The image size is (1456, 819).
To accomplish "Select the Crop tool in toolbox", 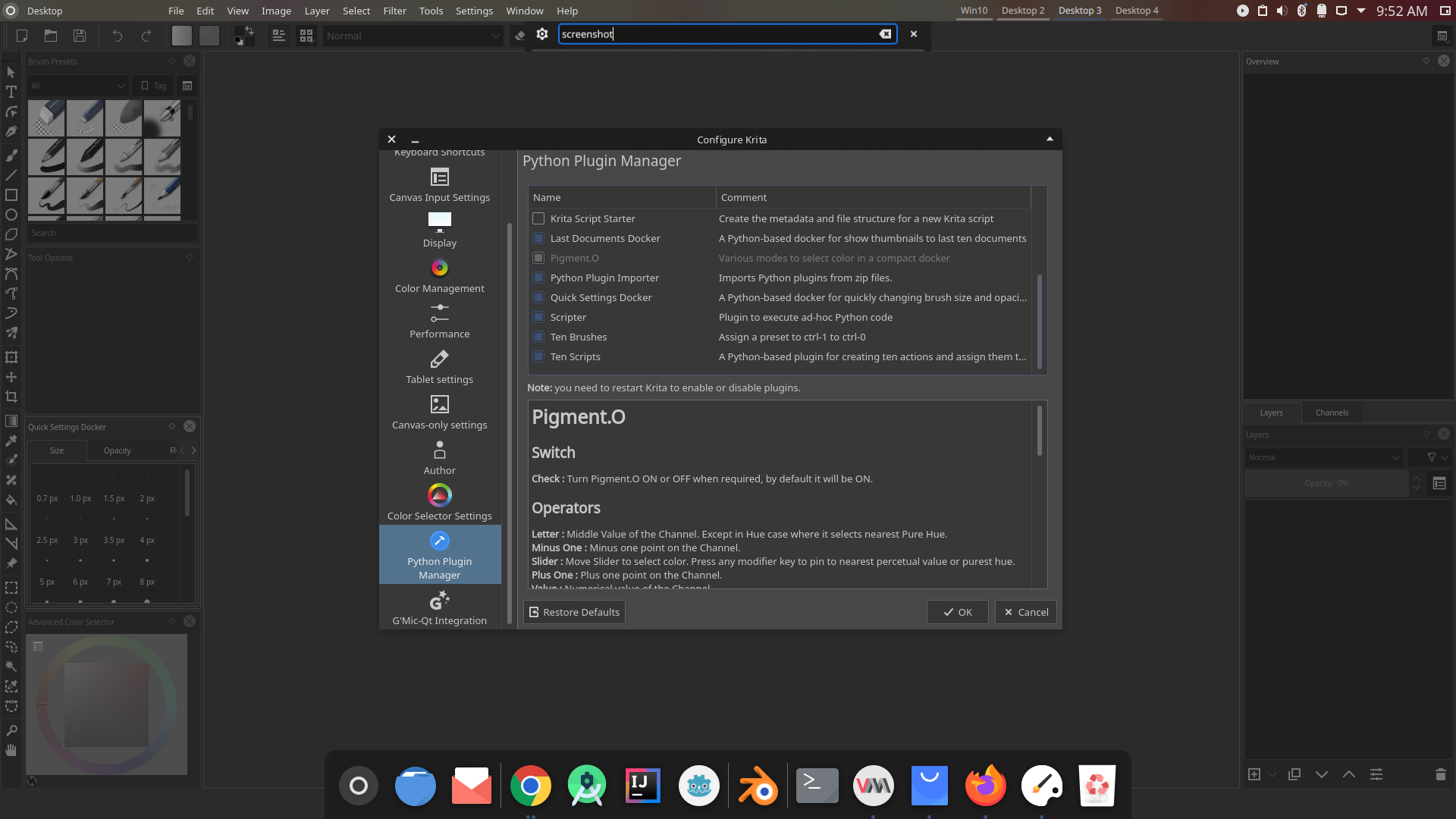I will click(11, 397).
